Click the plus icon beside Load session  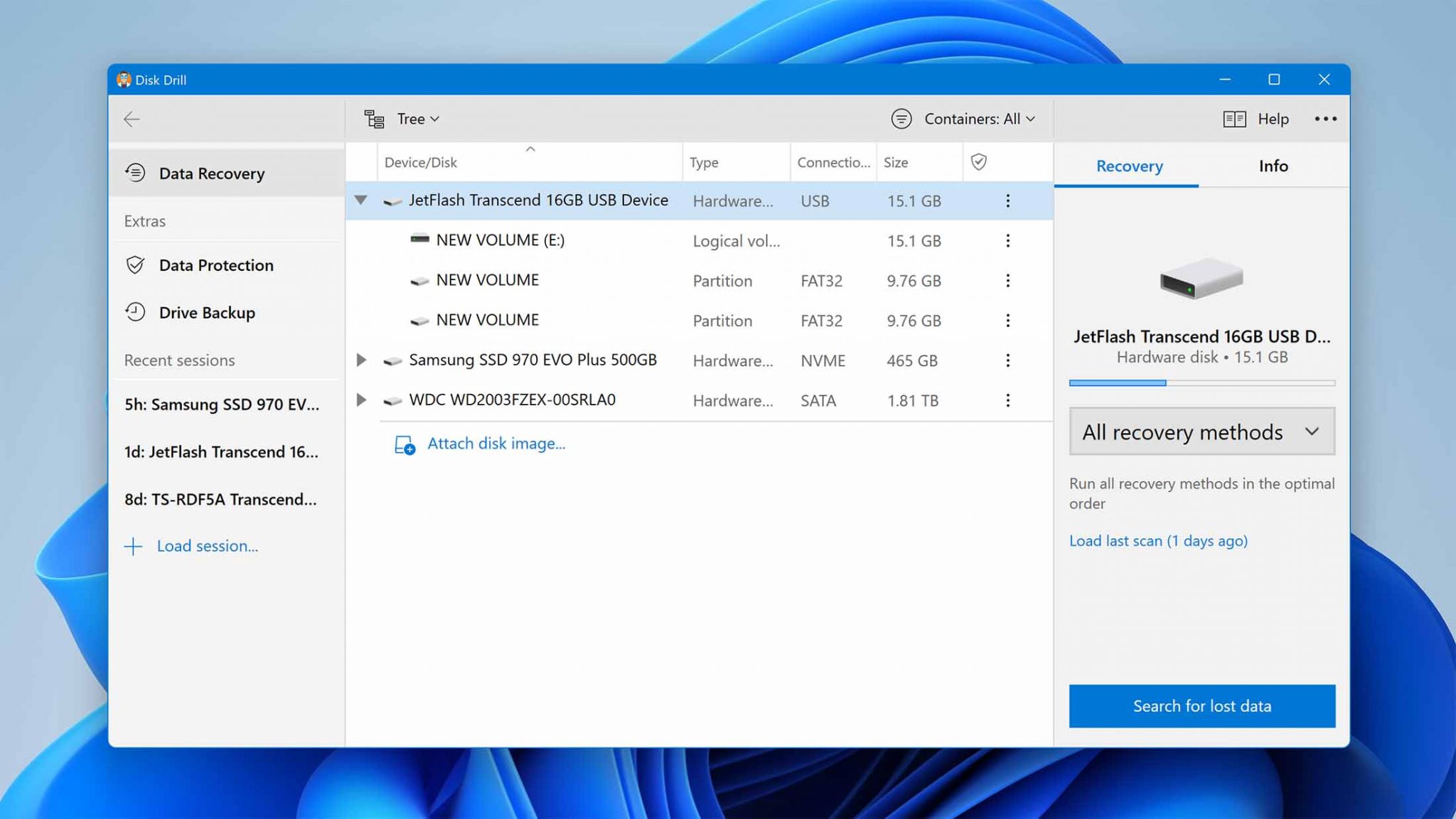tap(133, 546)
